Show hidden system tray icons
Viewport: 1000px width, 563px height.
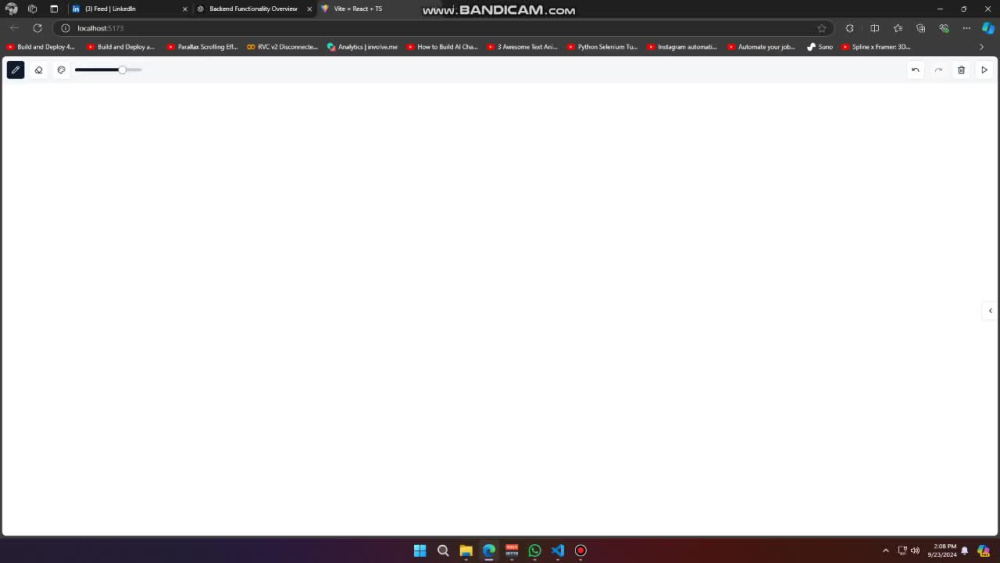[x=885, y=550]
